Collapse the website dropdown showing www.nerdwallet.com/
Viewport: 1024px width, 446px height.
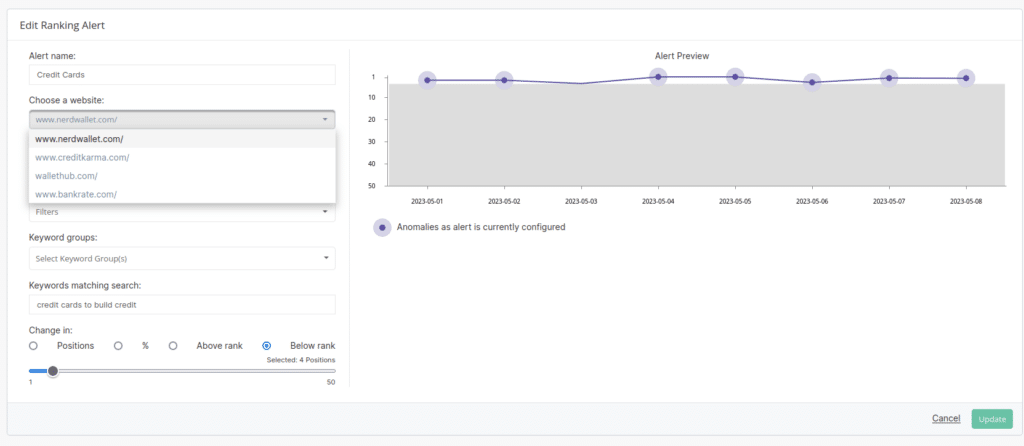click(x=182, y=119)
